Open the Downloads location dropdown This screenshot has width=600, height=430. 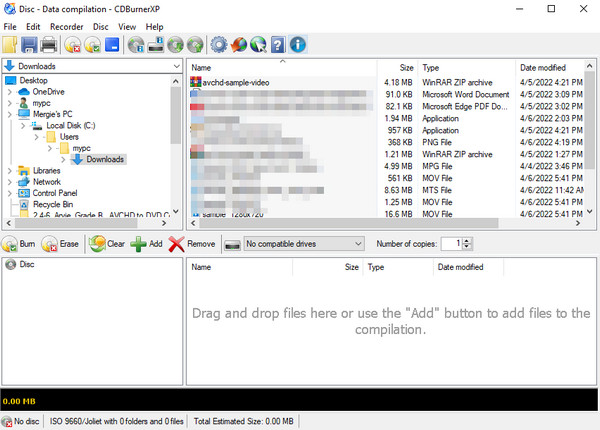(x=176, y=66)
